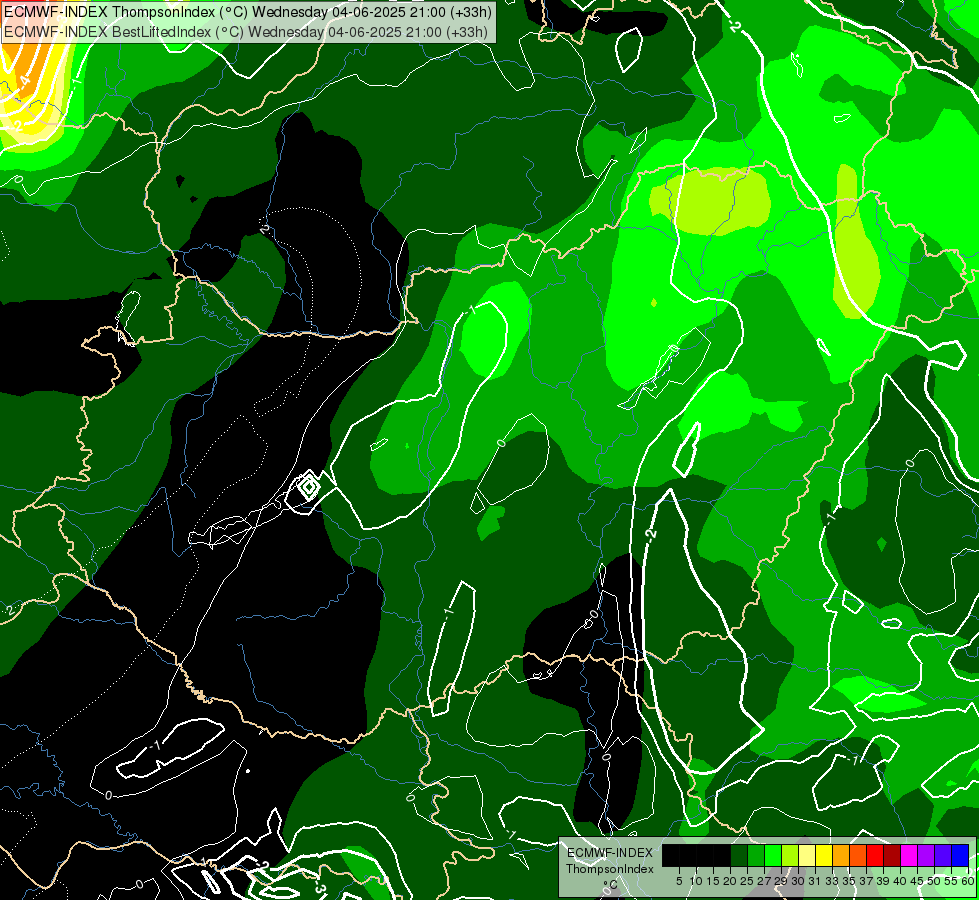Image resolution: width=979 pixels, height=900 pixels.
Task: Select the red-orange 35–37 legend swatch
Action: click(x=858, y=855)
